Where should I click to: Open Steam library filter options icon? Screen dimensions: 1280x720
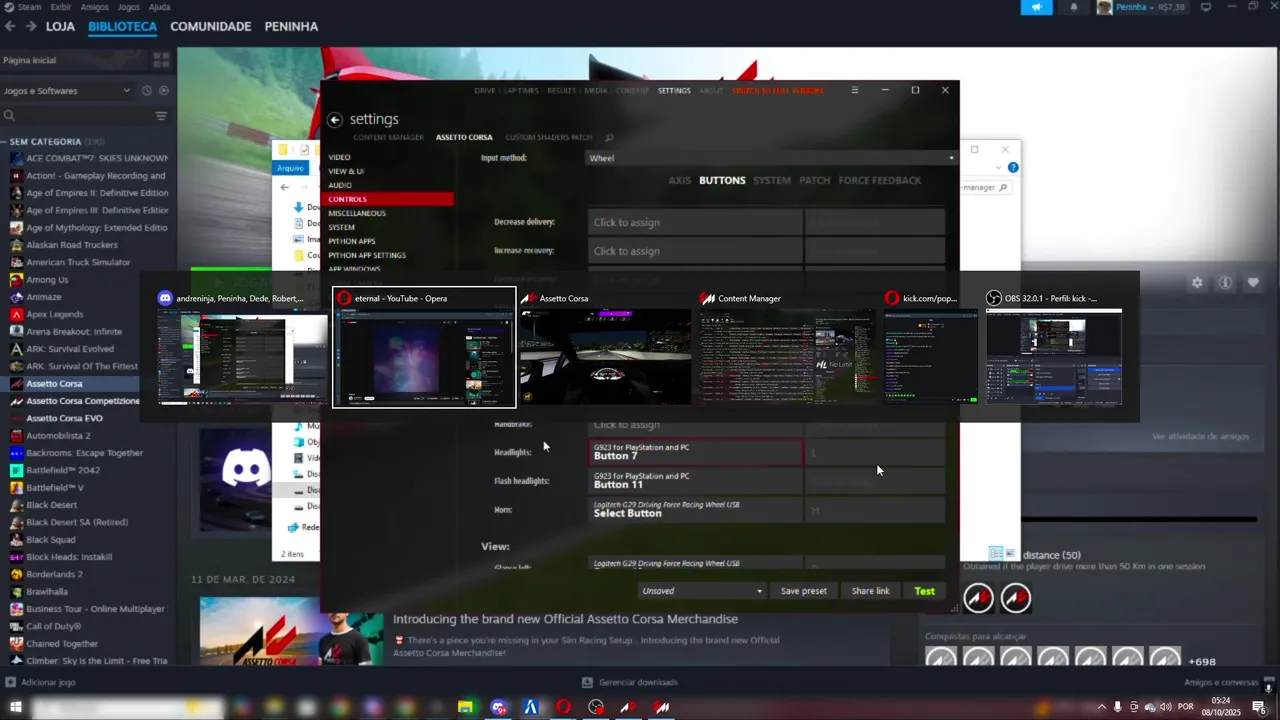(x=161, y=116)
